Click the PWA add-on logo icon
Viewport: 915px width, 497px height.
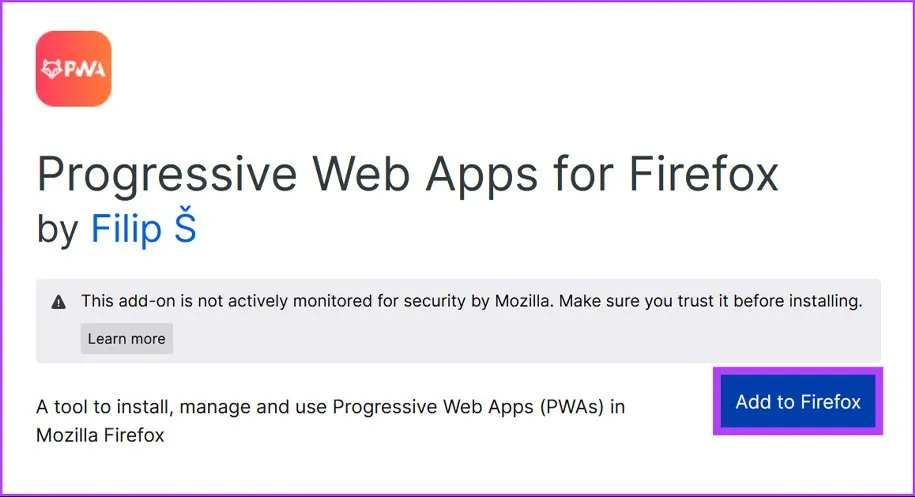[73, 68]
